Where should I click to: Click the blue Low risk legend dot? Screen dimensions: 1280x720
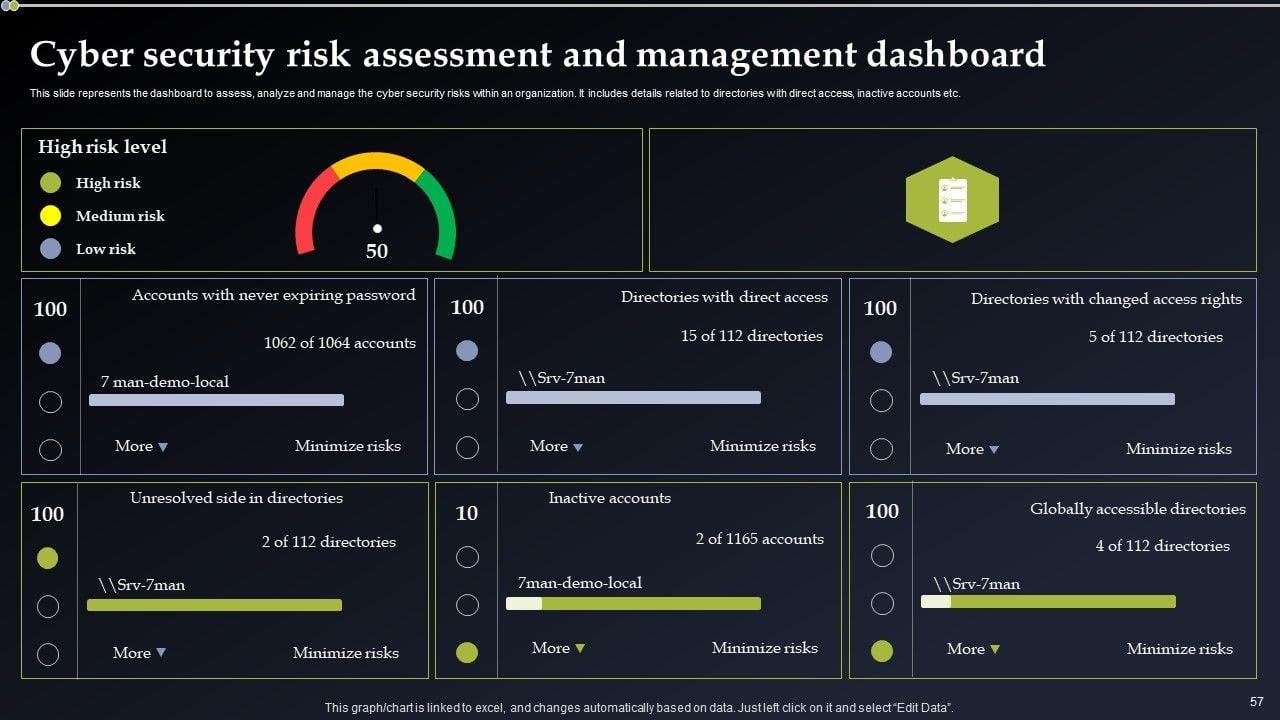tap(50, 249)
